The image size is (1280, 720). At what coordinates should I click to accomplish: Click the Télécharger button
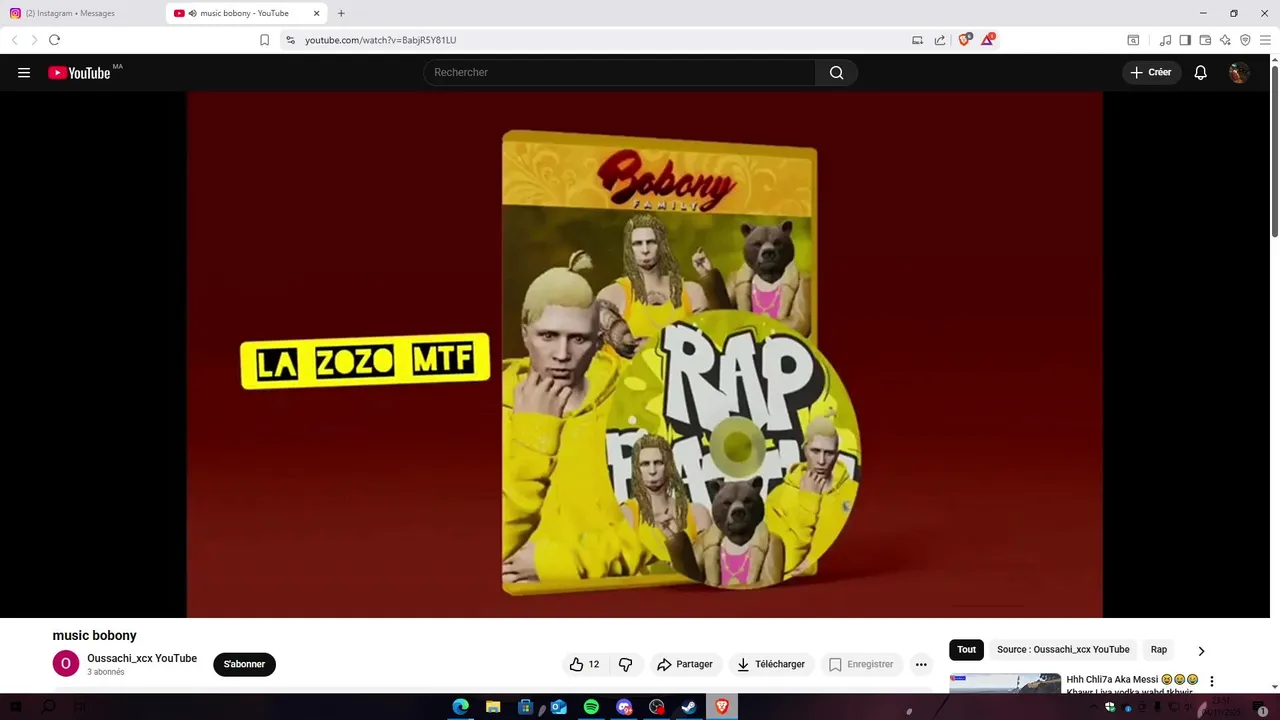pos(771,664)
